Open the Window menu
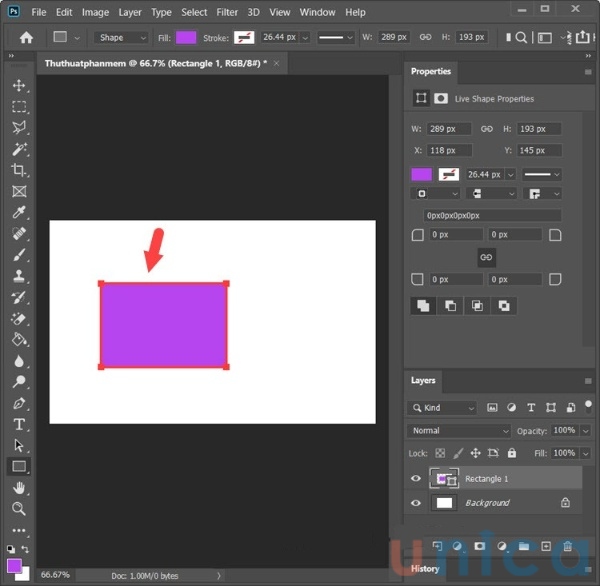Viewport: 600px width, 586px height. point(317,12)
